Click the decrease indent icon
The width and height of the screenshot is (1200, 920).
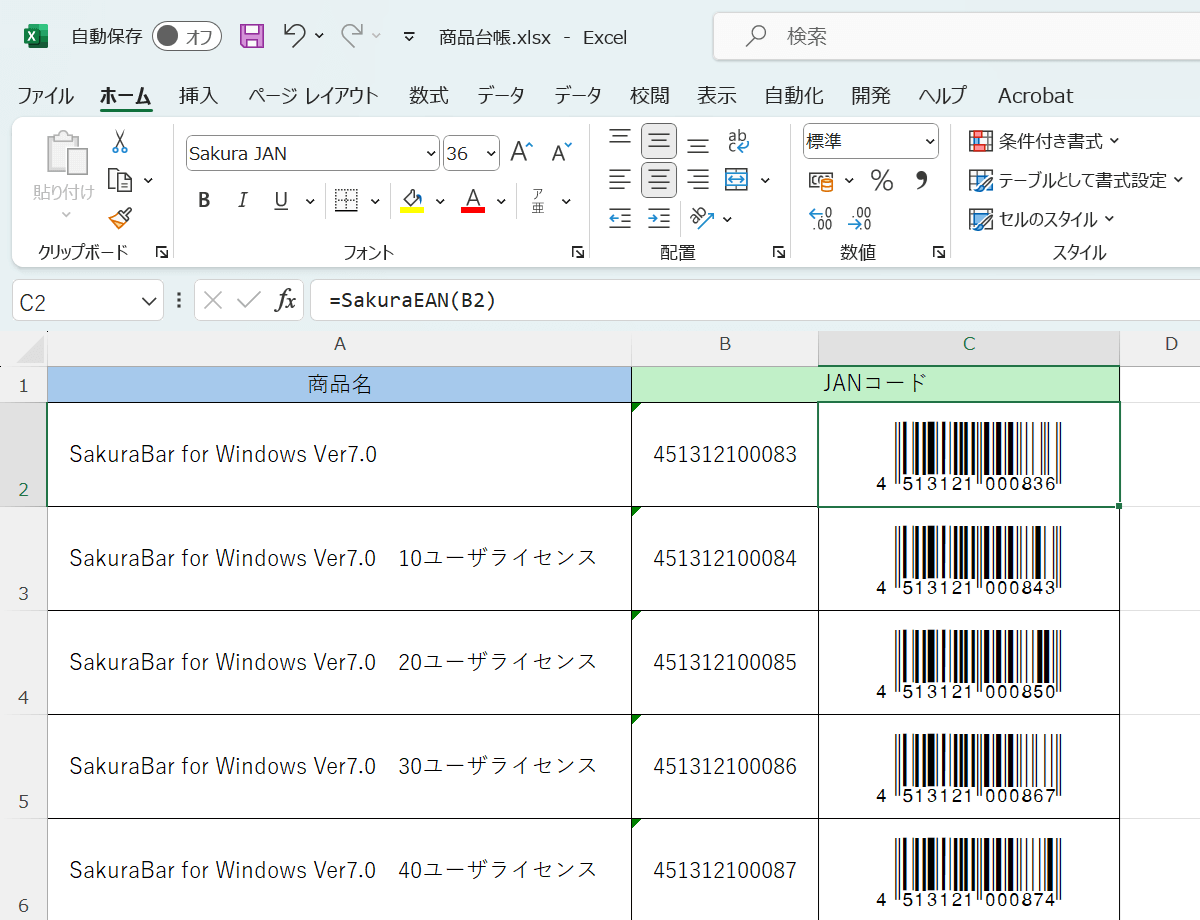click(x=620, y=218)
